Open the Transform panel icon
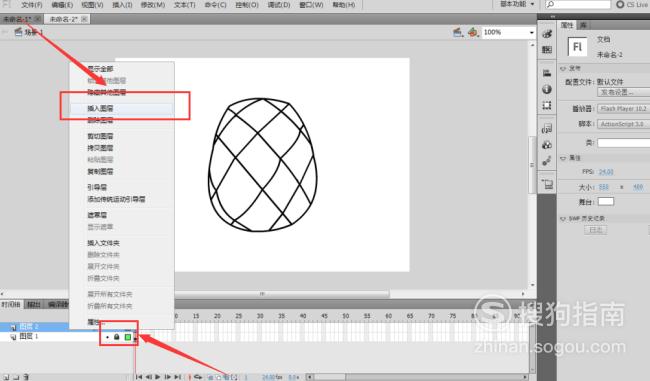The image size is (650, 381). tap(547, 105)
